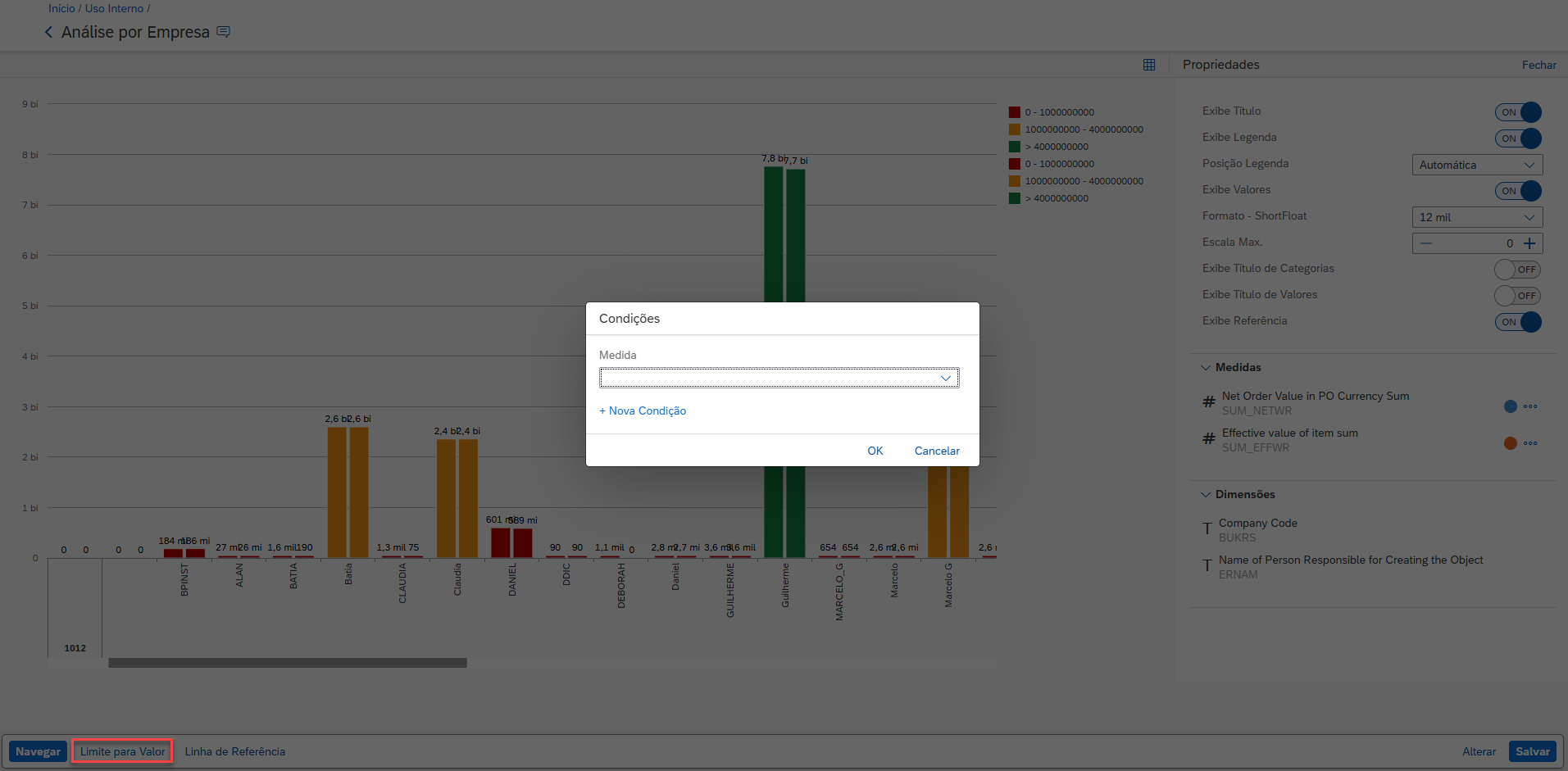Viewport: 1568px width, 771px height.
Task: Click the chart's horizontal scrollbar
Action: pos(287,663)
